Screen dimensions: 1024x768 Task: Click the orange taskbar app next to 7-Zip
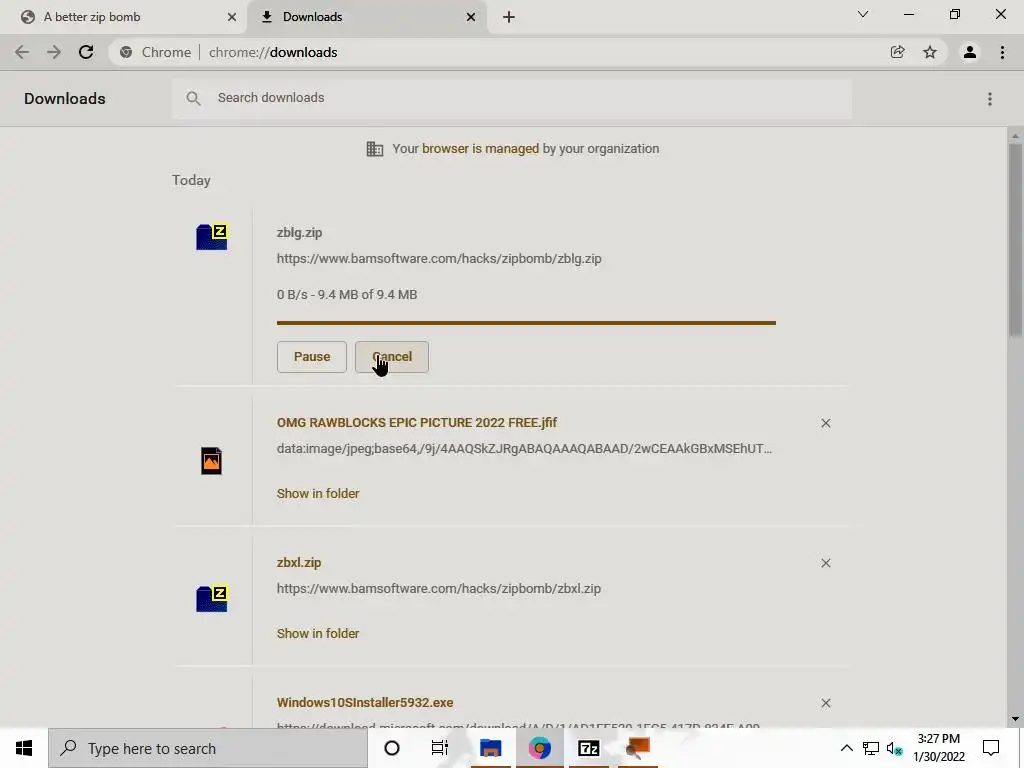tap(637, 748)
